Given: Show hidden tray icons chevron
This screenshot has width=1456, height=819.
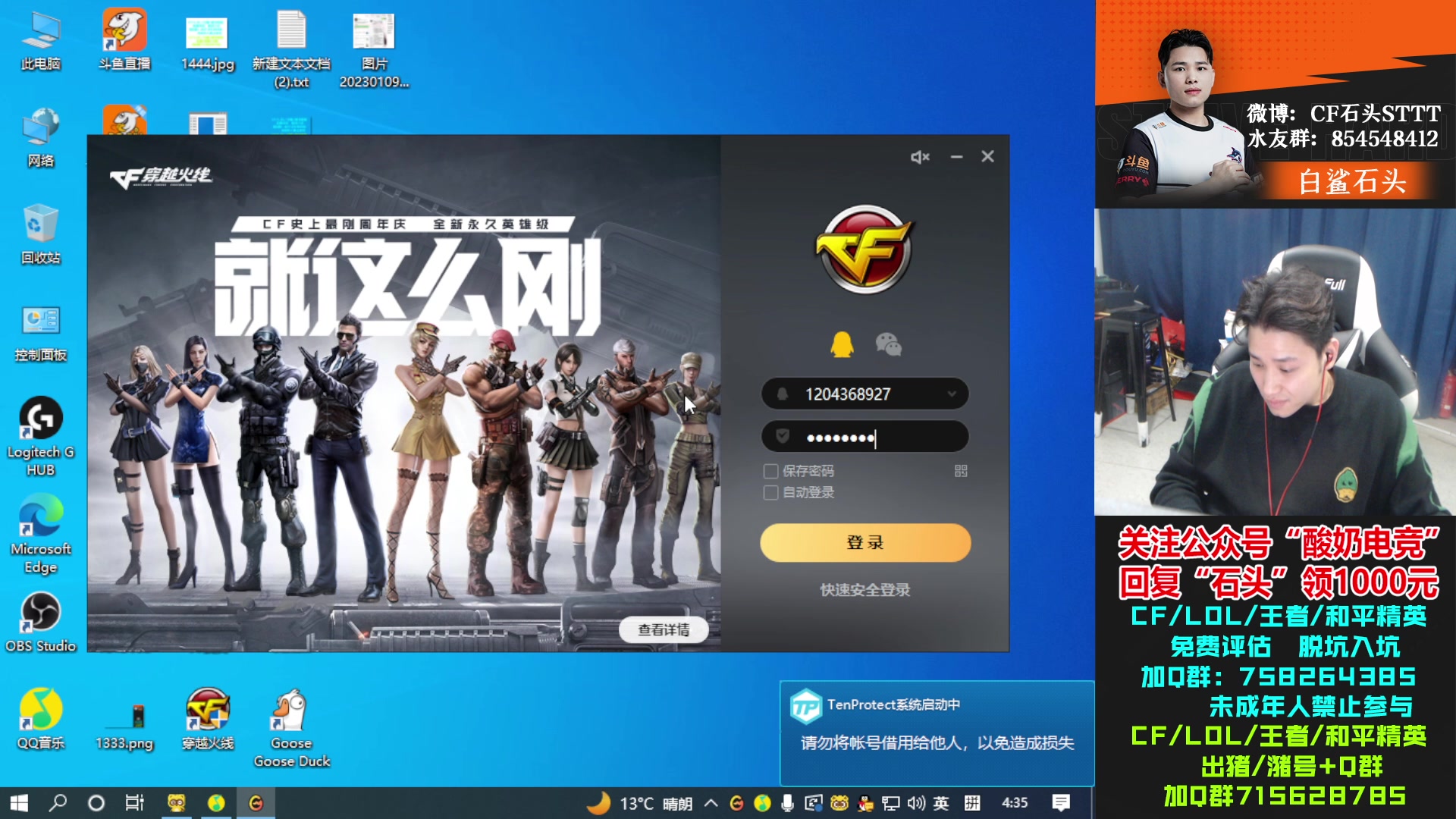Looking at the screenshot, I should point(711,803).
